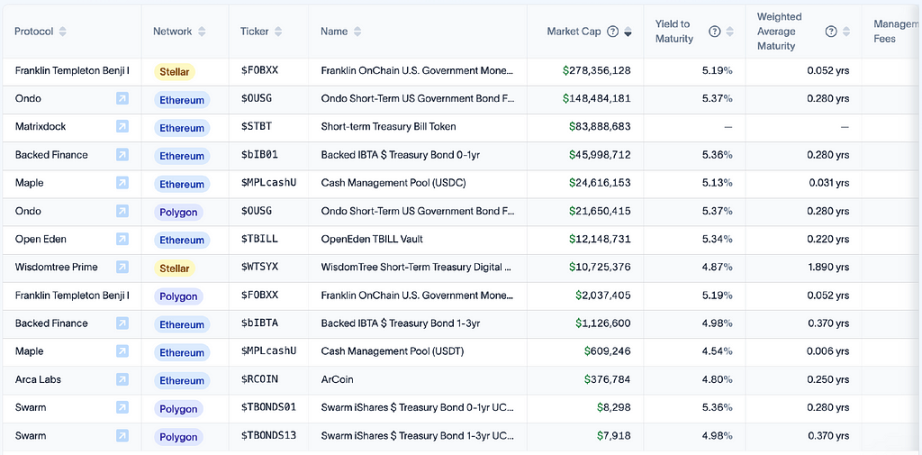Click Matrixdock protocol name

tap(40, 126)
